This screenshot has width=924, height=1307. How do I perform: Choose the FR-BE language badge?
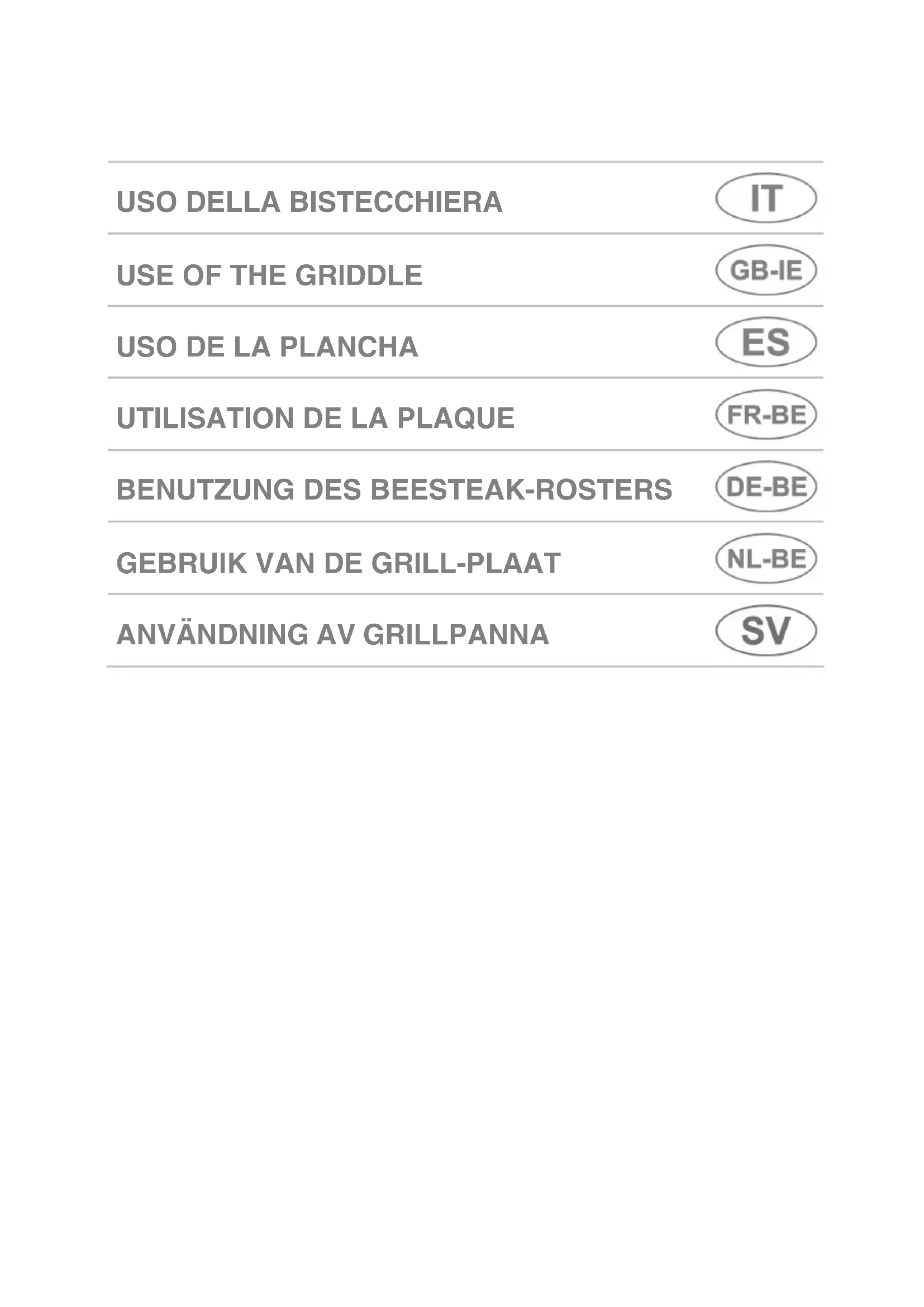[766, 415]
